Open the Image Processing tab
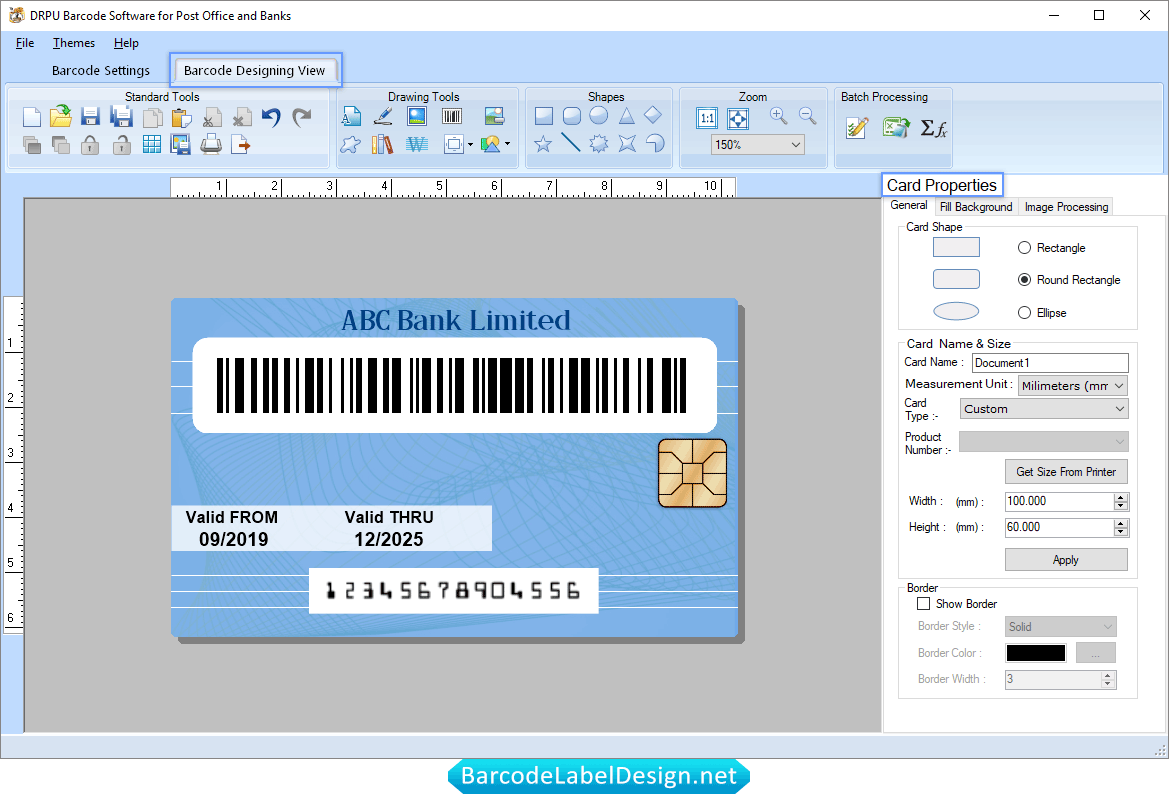The width and height of the screenshot is (1169, 794). click(x=1066, y=207)
